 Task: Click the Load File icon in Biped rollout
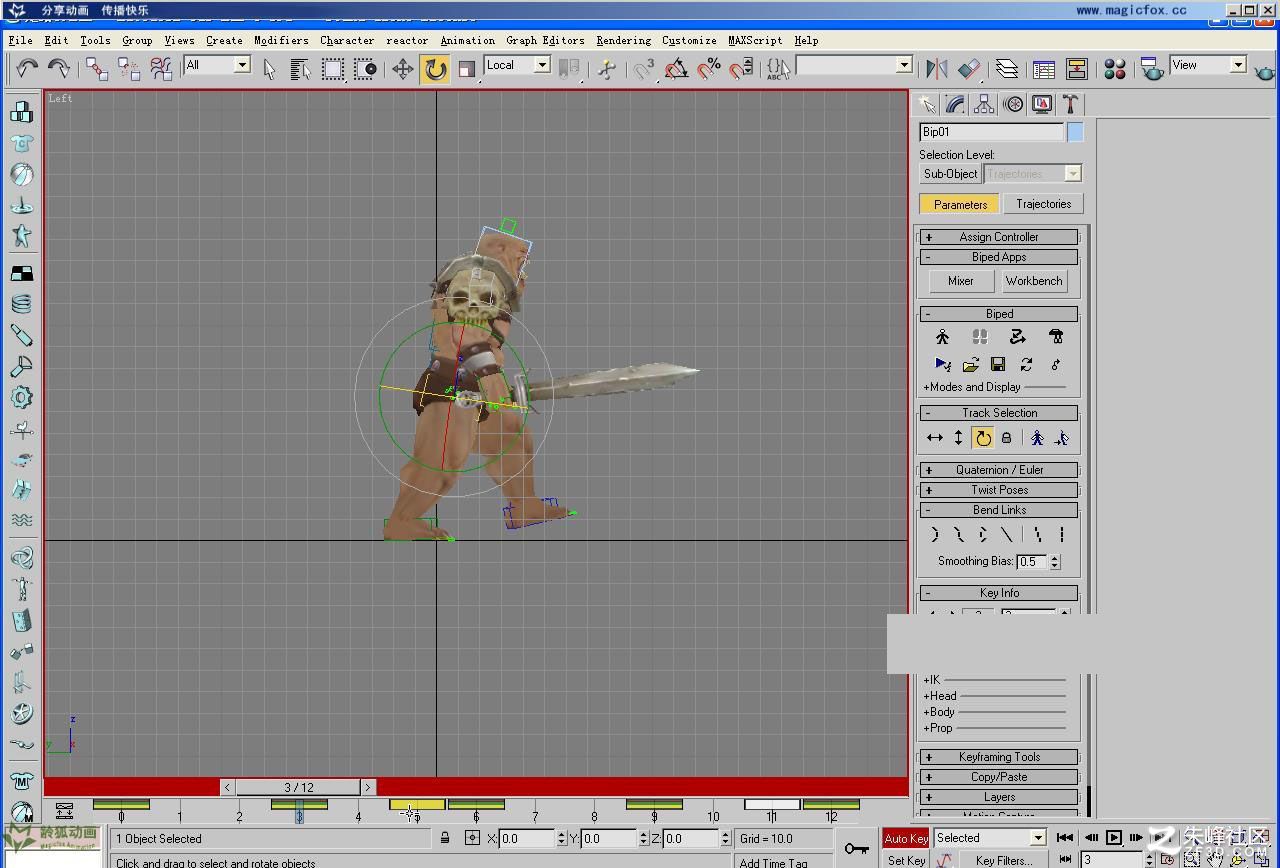[970, 364]
